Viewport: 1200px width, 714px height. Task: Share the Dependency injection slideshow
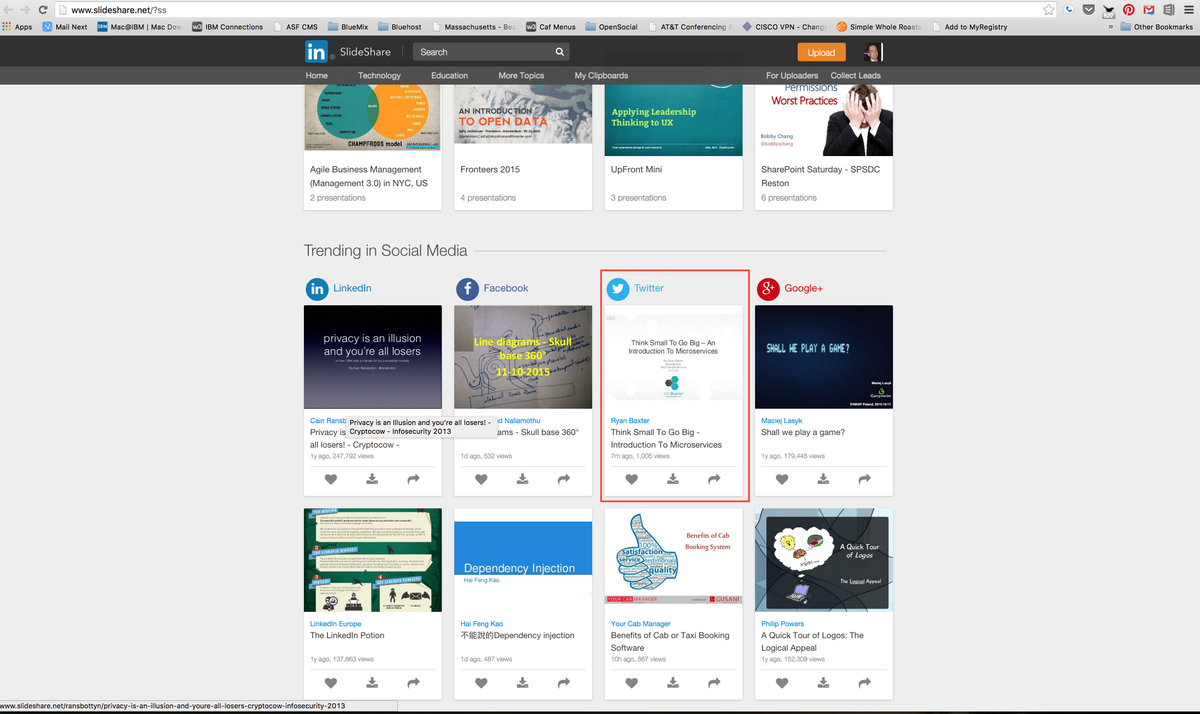click(563, 683)
